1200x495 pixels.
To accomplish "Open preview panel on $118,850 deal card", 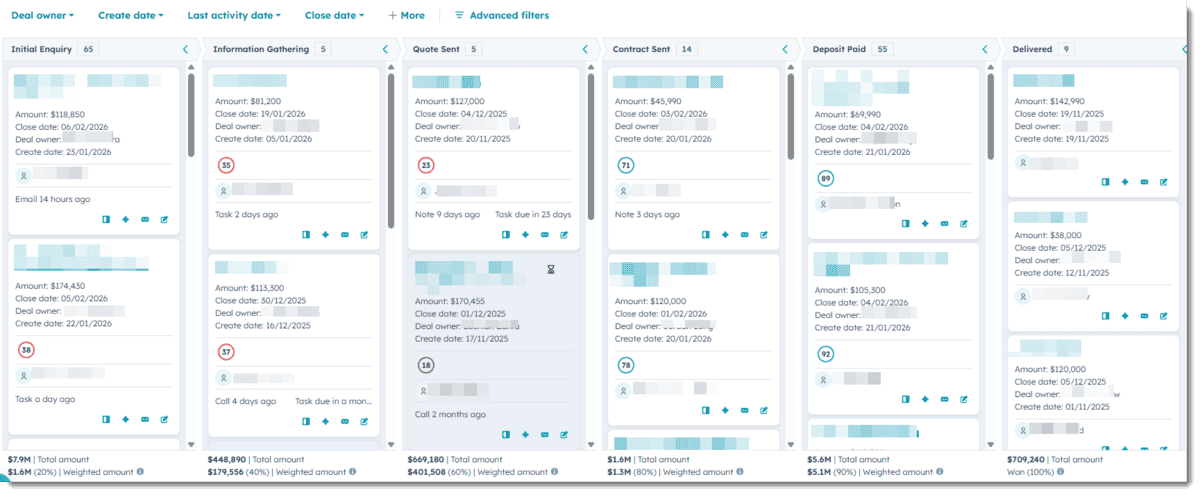I will (106, 219).
